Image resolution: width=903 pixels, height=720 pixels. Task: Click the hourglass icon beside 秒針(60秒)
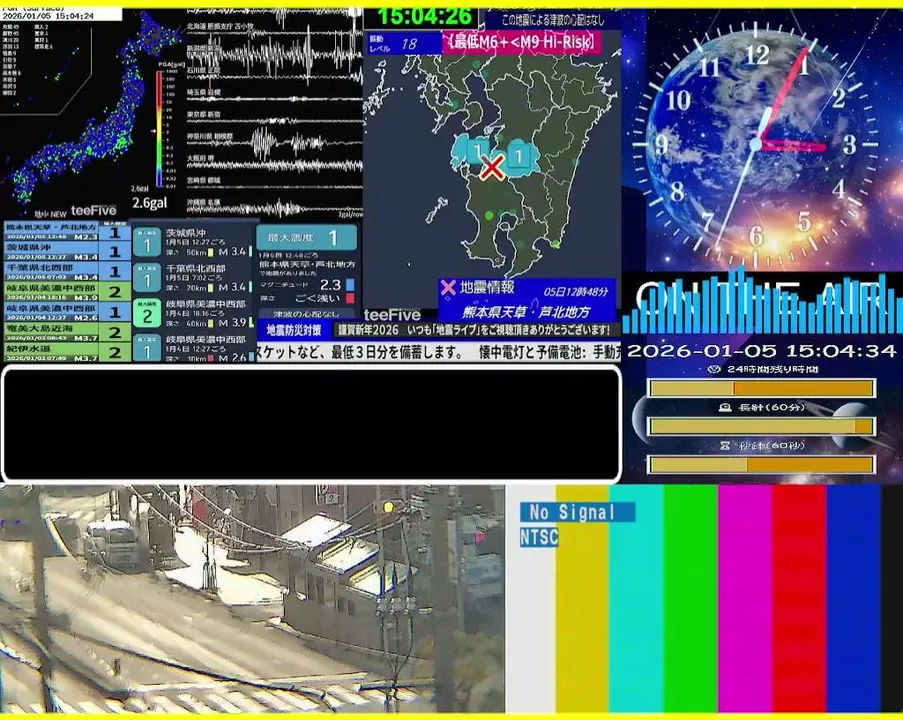pyautogui.click(x=725, y=445)
